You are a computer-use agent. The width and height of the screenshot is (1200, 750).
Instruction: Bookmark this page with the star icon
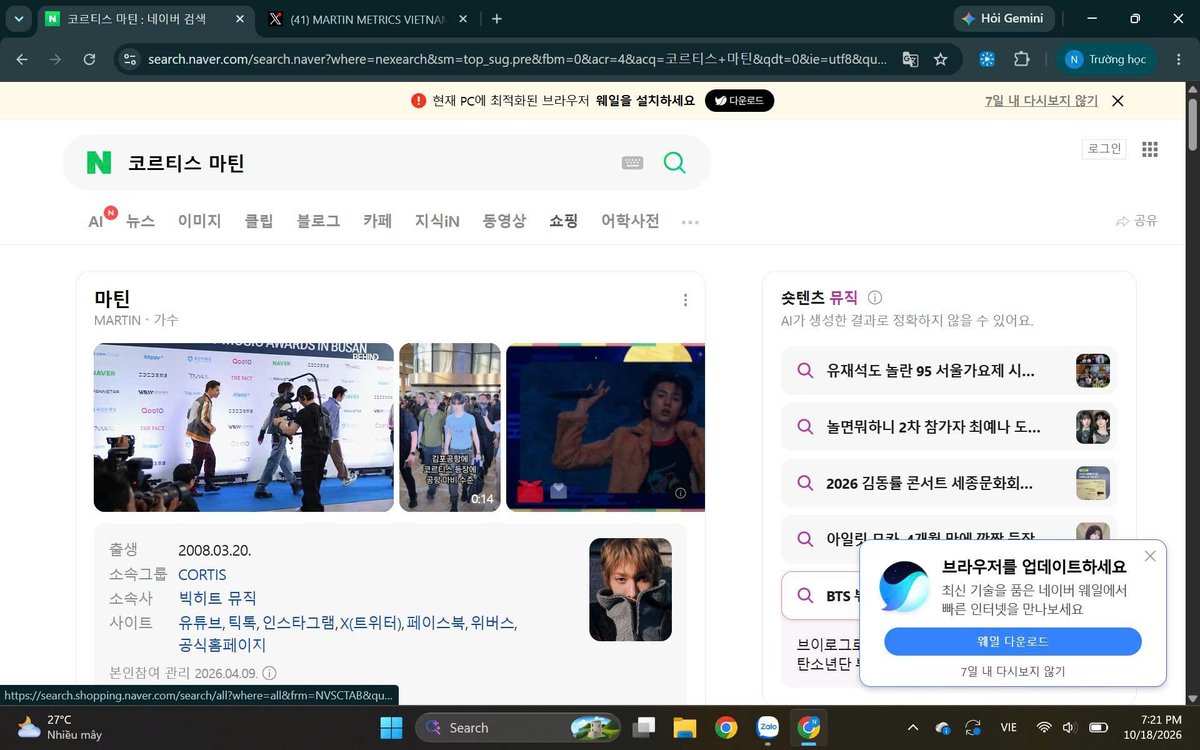940,59
